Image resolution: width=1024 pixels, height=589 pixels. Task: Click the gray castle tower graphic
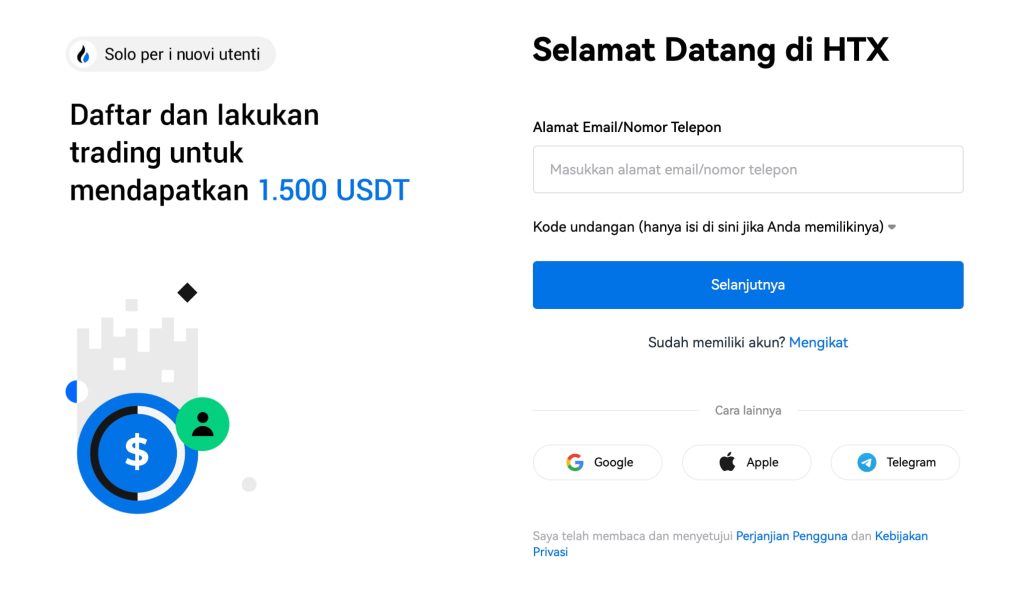pos(135,345)
